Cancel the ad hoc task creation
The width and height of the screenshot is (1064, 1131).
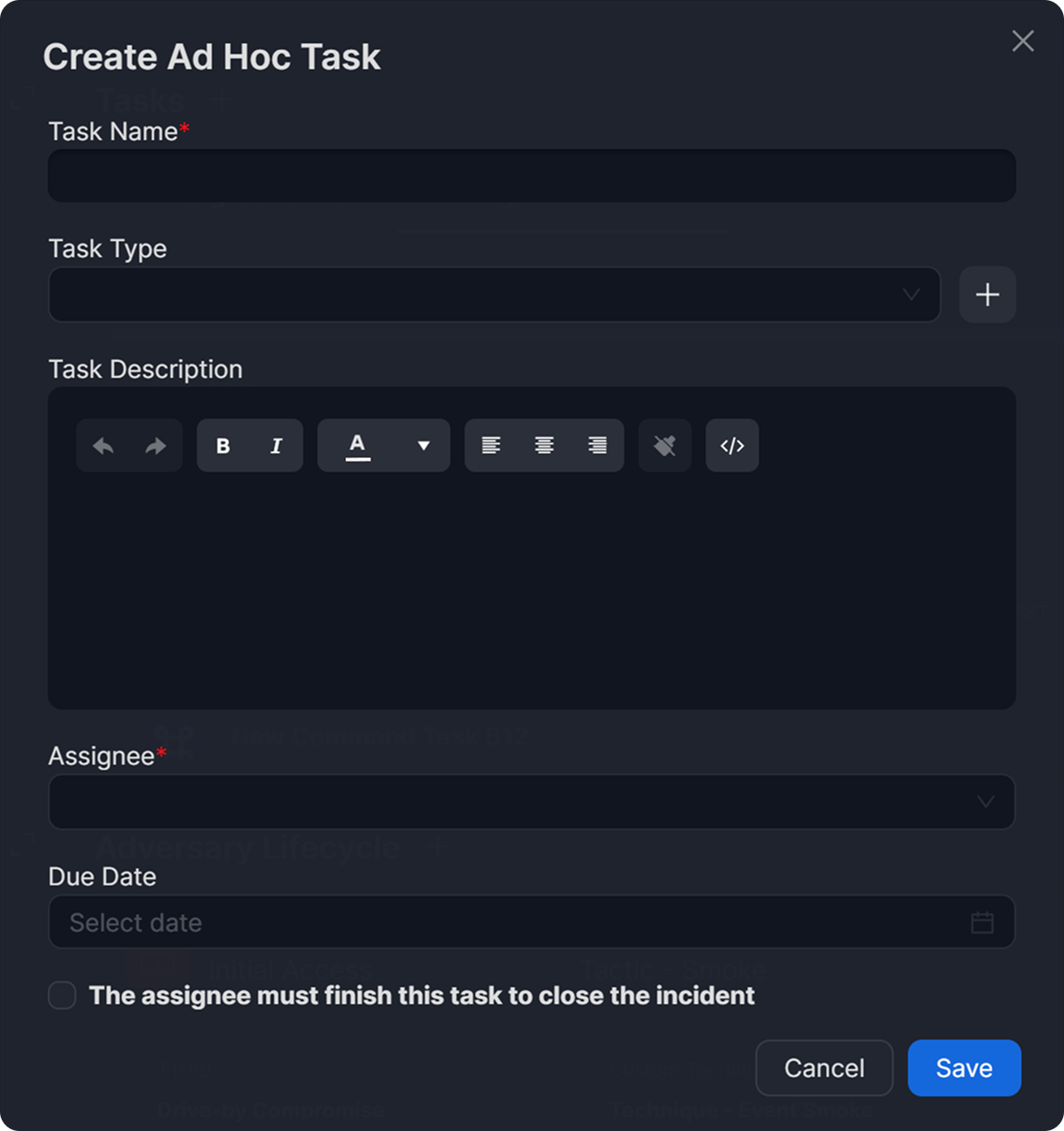(x=824, y=1068)
